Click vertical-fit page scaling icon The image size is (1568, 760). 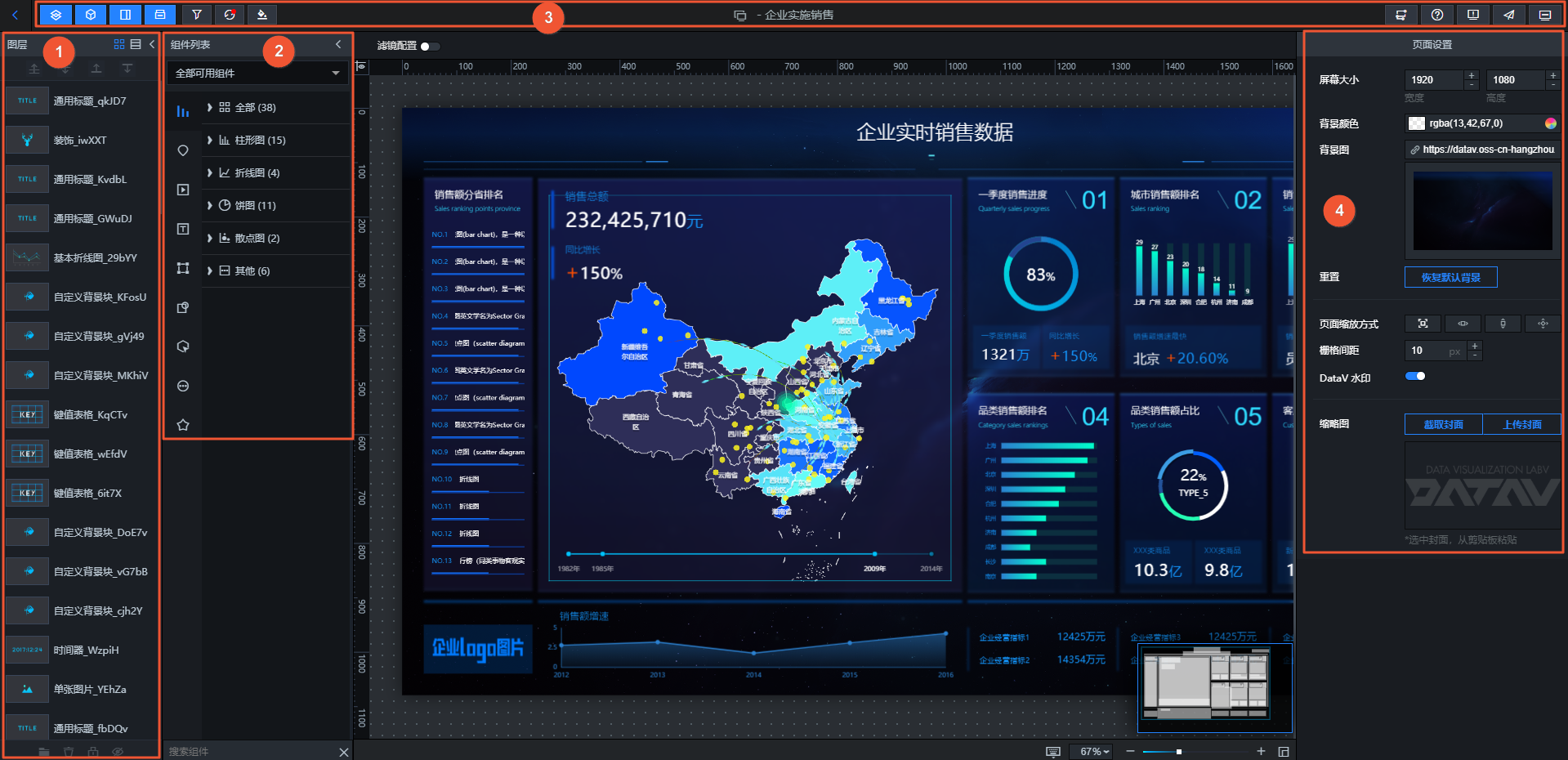(x=1503, y=324)
